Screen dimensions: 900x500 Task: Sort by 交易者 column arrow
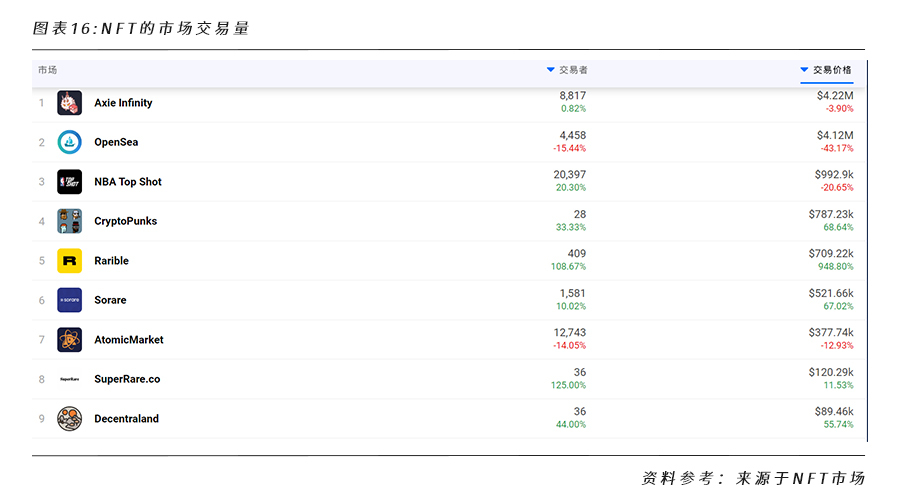550,70
